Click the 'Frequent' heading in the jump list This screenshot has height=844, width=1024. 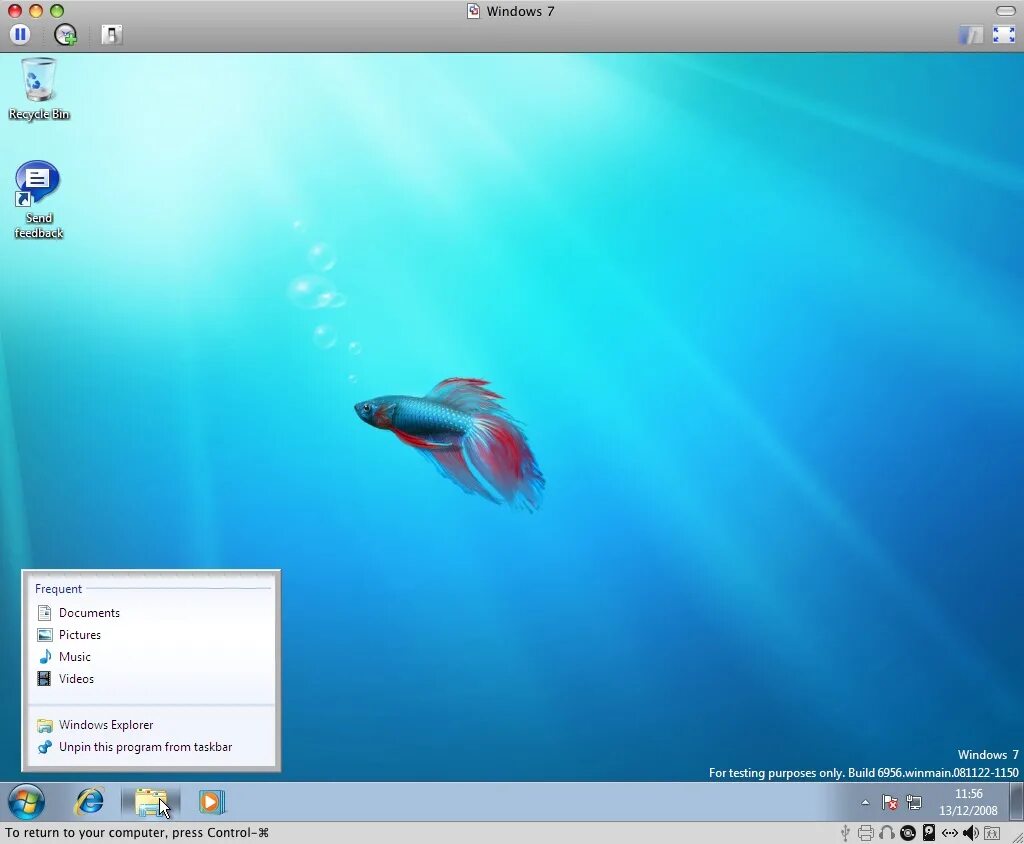click(x=58, y=589)
